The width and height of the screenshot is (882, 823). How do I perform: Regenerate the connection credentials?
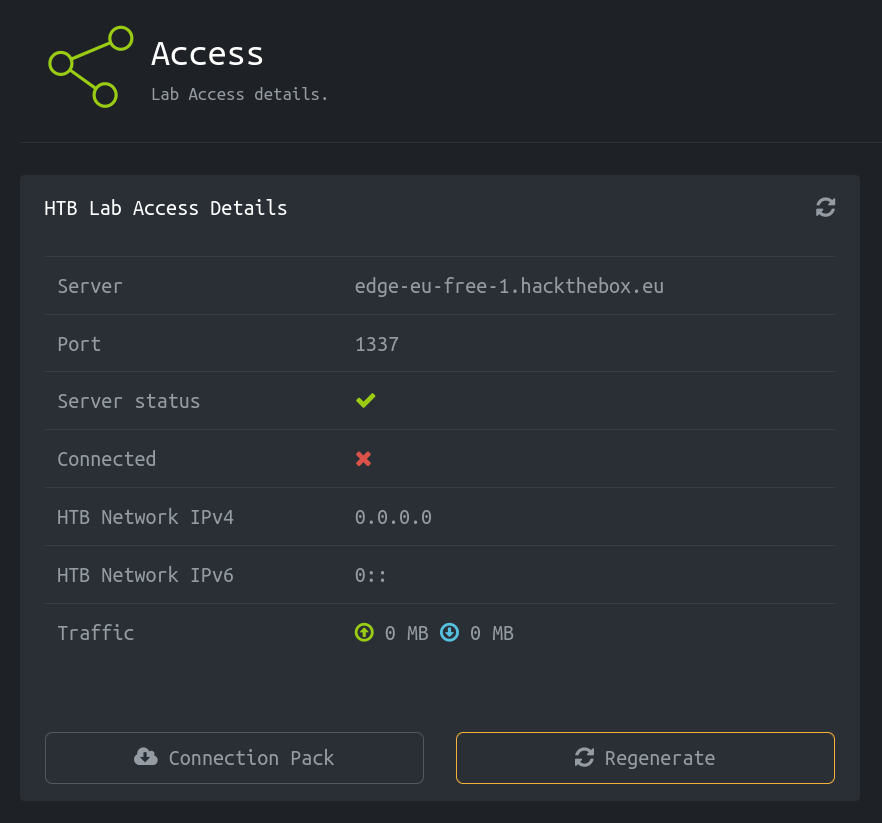click(645, 758)
